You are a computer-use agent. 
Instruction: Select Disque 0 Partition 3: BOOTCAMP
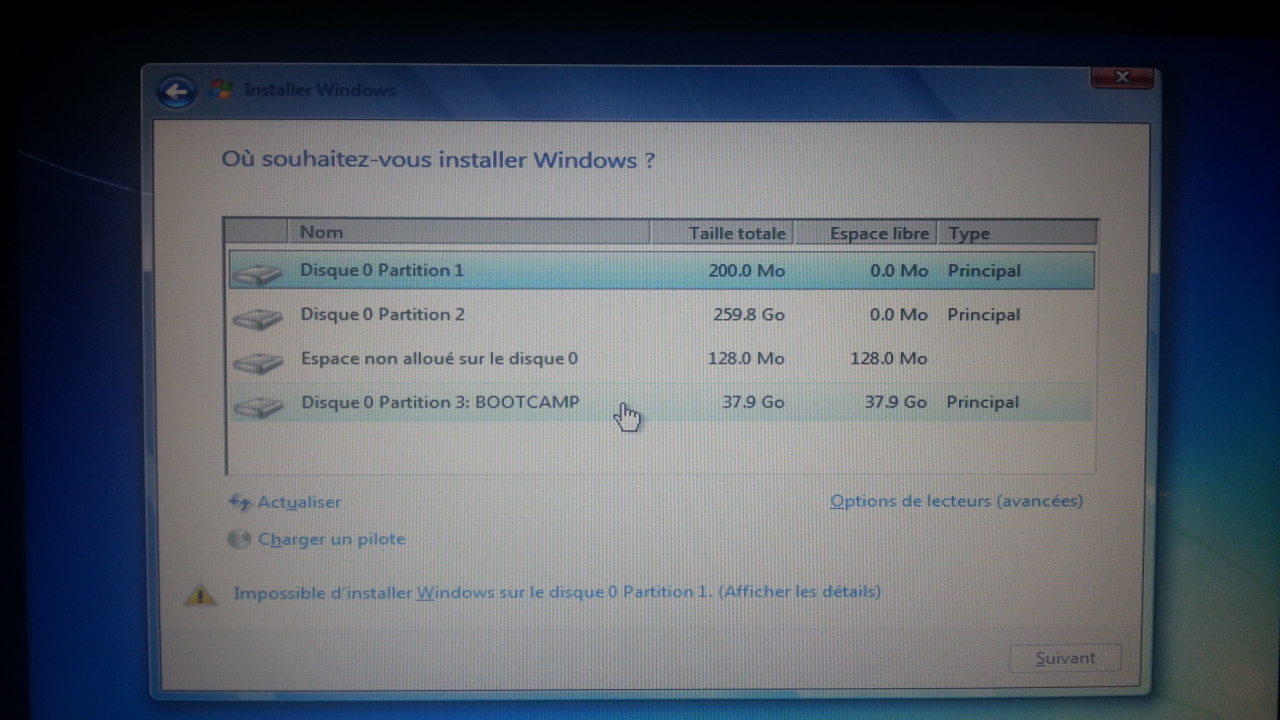coord(661,403)
